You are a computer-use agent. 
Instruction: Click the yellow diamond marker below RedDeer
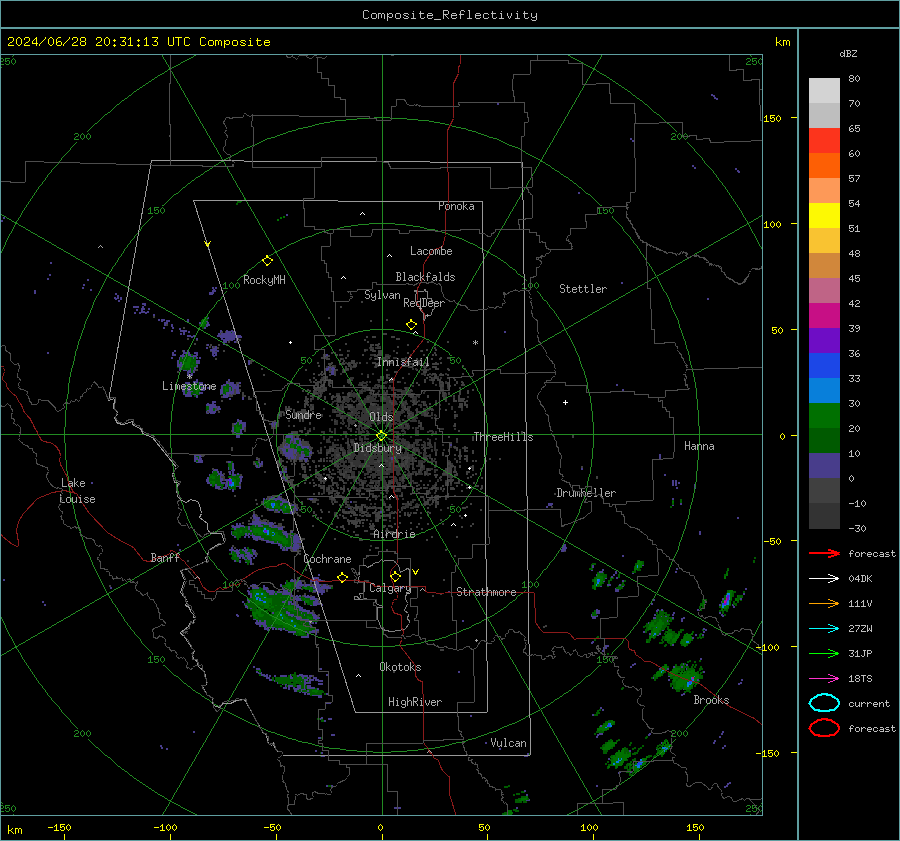click(x=412, y=325)
